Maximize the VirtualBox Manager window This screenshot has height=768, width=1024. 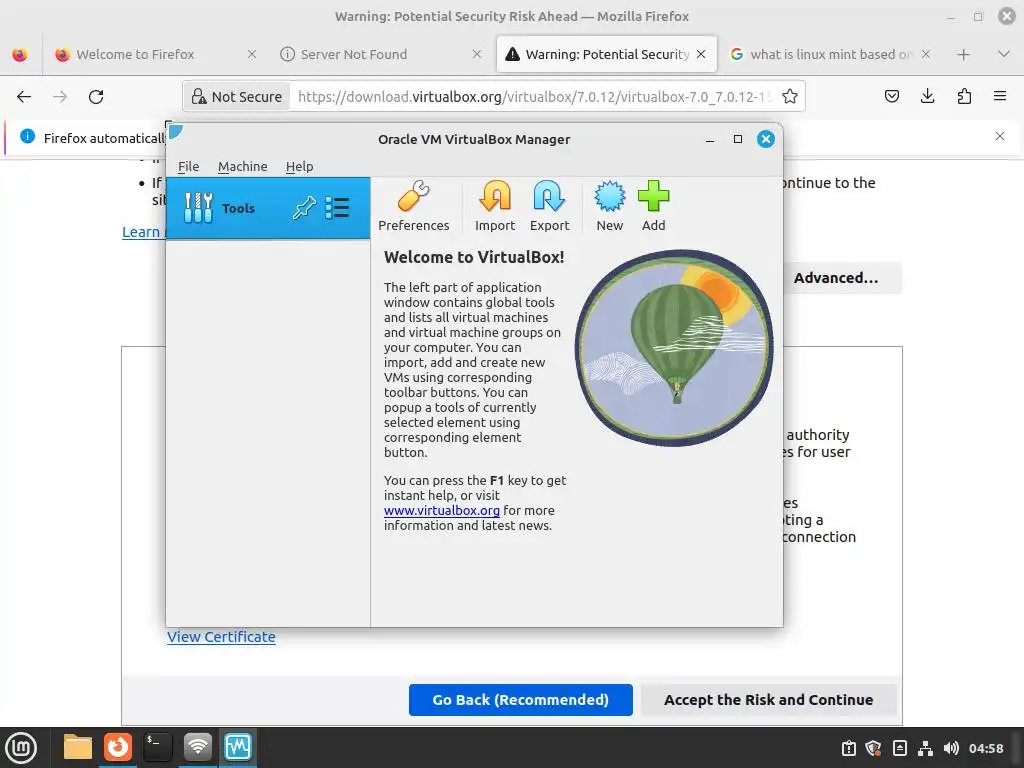(x=738, y=139)
